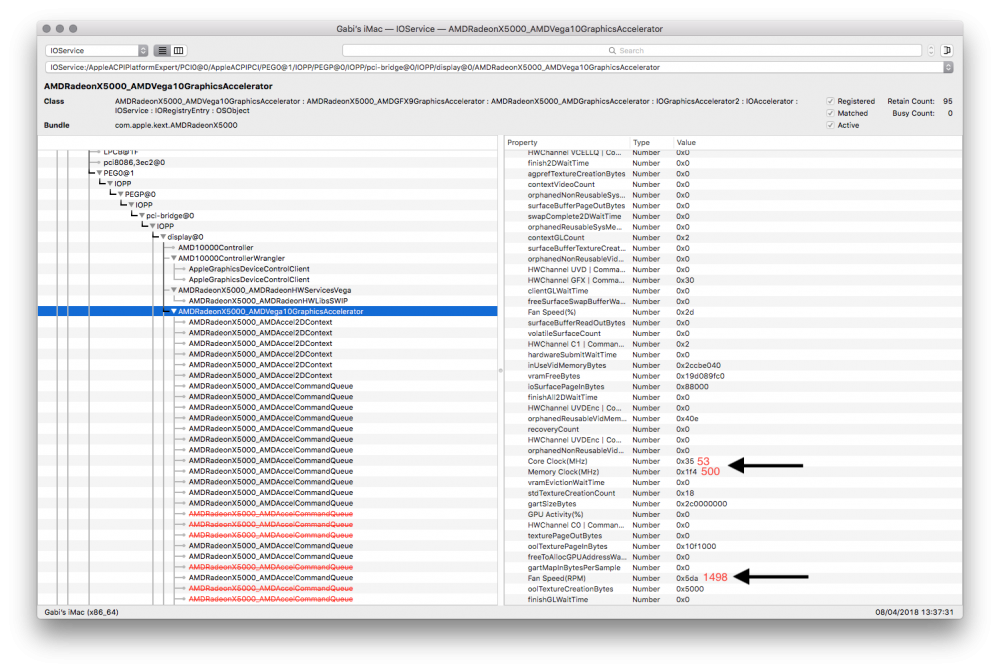This screenshot has width=1000, height=672.
Task: Select the contextVideoCount property row
Action: click(x=733, y=184)
